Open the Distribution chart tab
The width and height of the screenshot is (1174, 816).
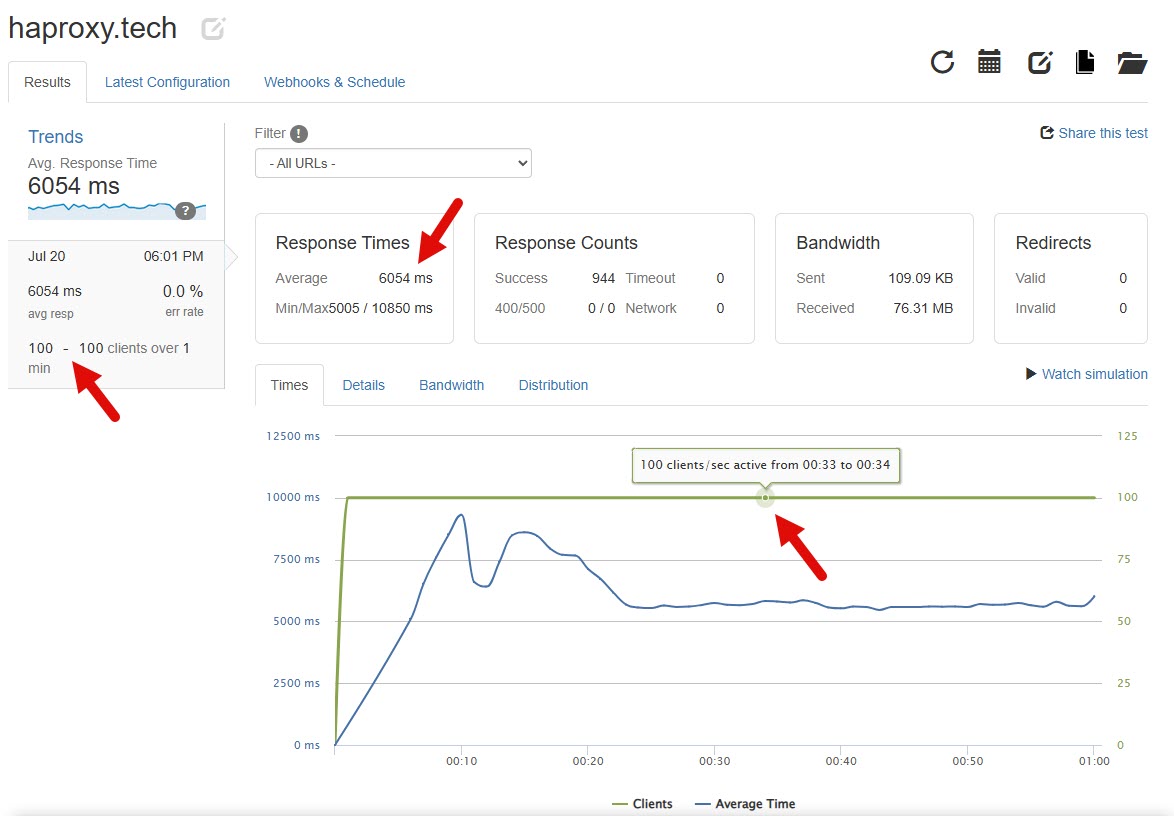coord(553,385)
